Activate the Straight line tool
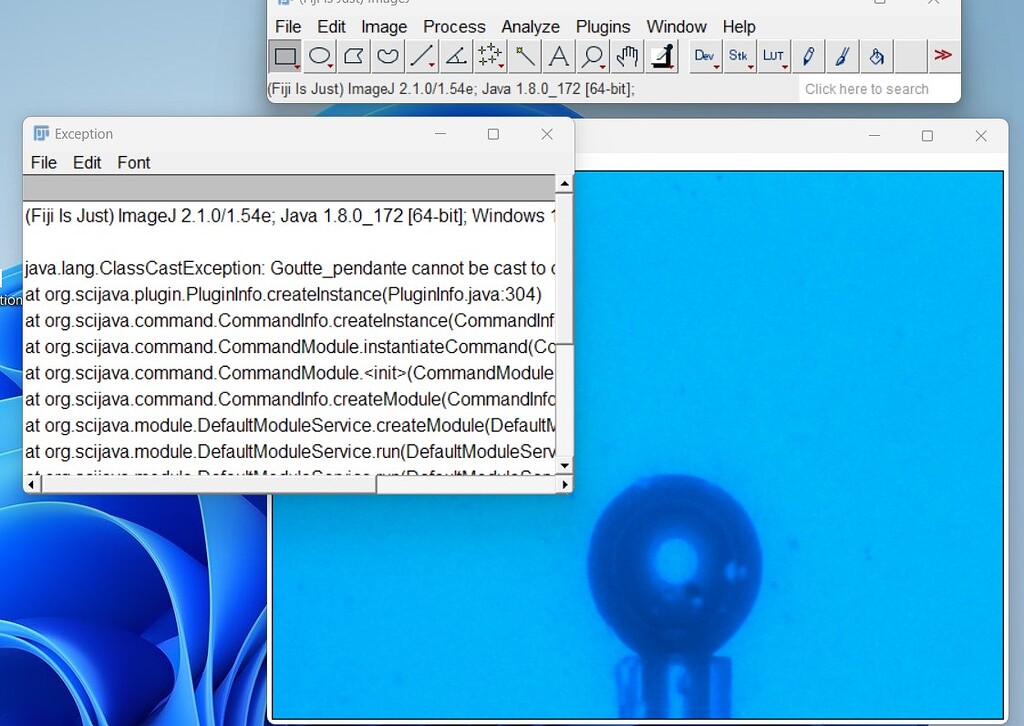Screen dimensions: 1024x726 421,56
